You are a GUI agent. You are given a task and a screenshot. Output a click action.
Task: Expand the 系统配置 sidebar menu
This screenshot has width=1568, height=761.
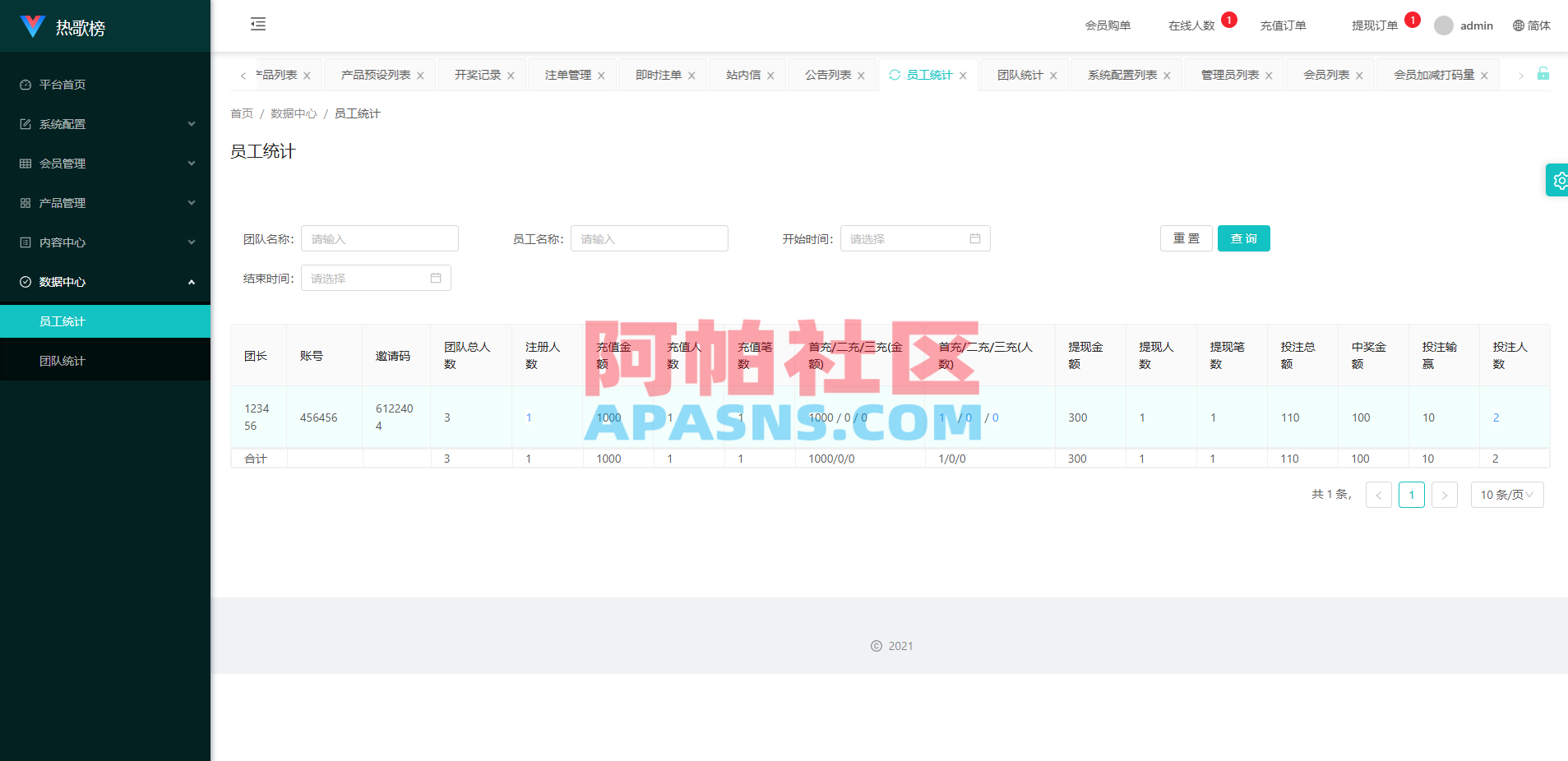(x=105, y=124)
